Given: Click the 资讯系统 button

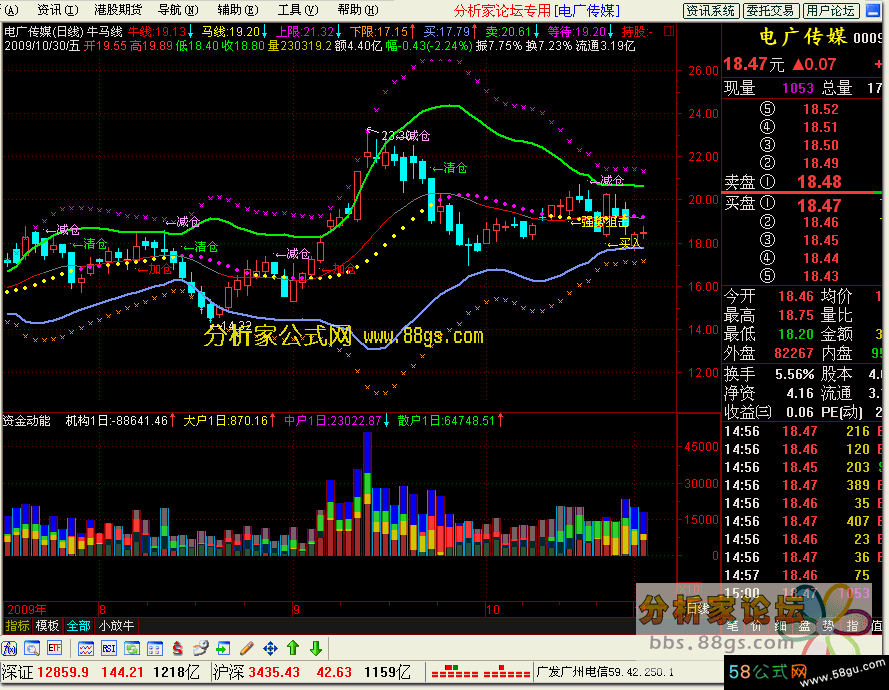Looking at the screenshot, I should (710, 11).
